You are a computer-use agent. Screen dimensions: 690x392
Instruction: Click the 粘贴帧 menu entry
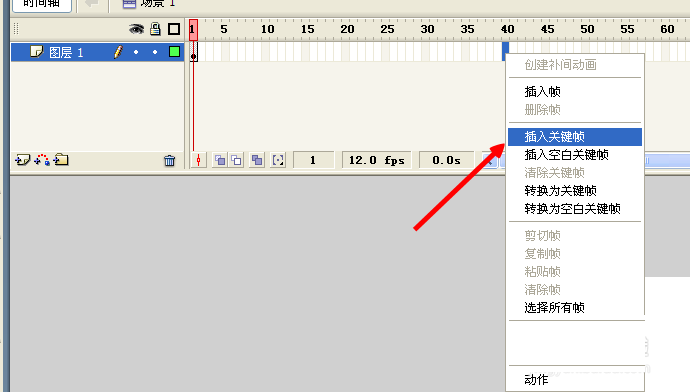click(575, 272)
